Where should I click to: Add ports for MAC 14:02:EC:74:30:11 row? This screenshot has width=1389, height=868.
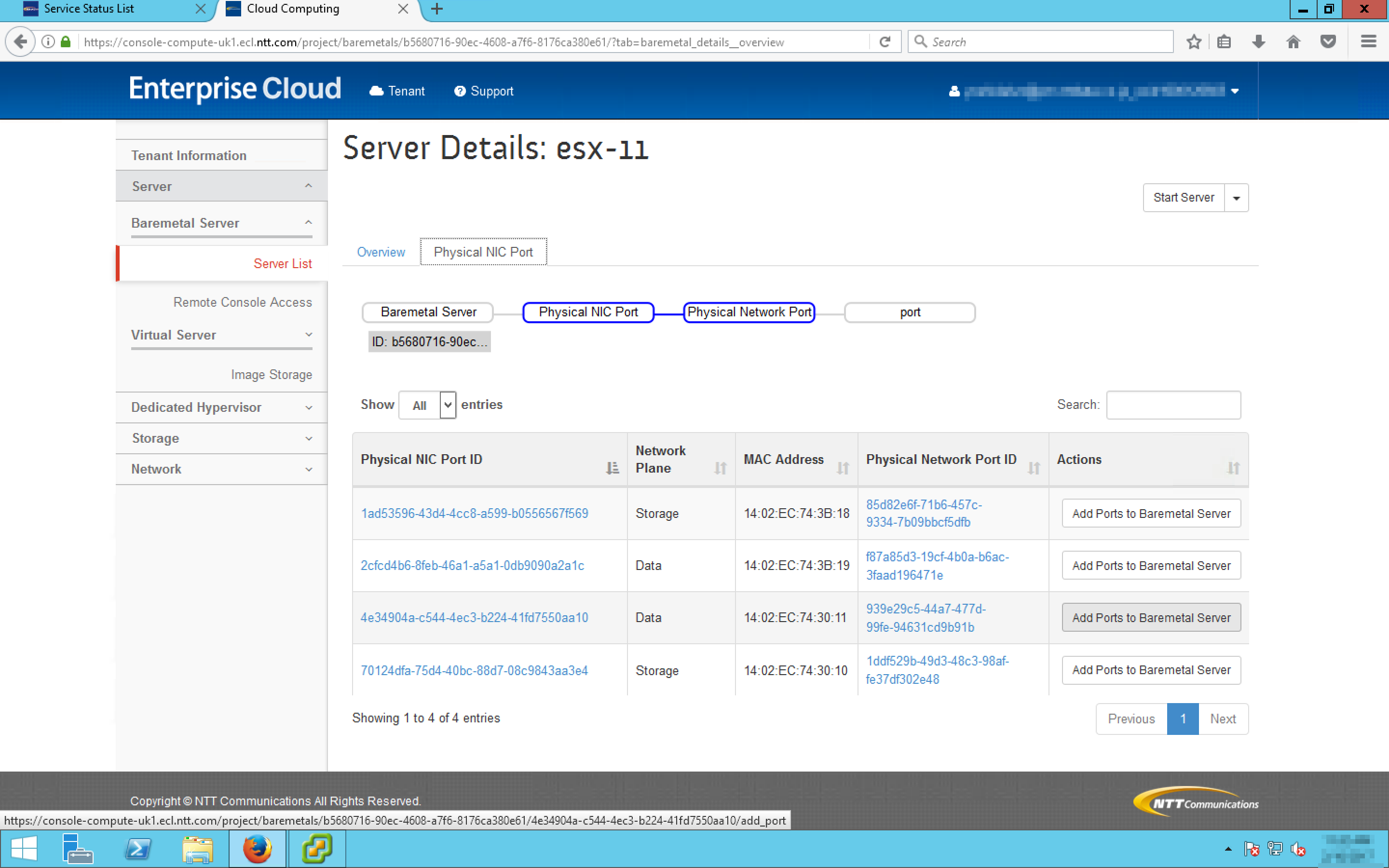[1151, 618]
